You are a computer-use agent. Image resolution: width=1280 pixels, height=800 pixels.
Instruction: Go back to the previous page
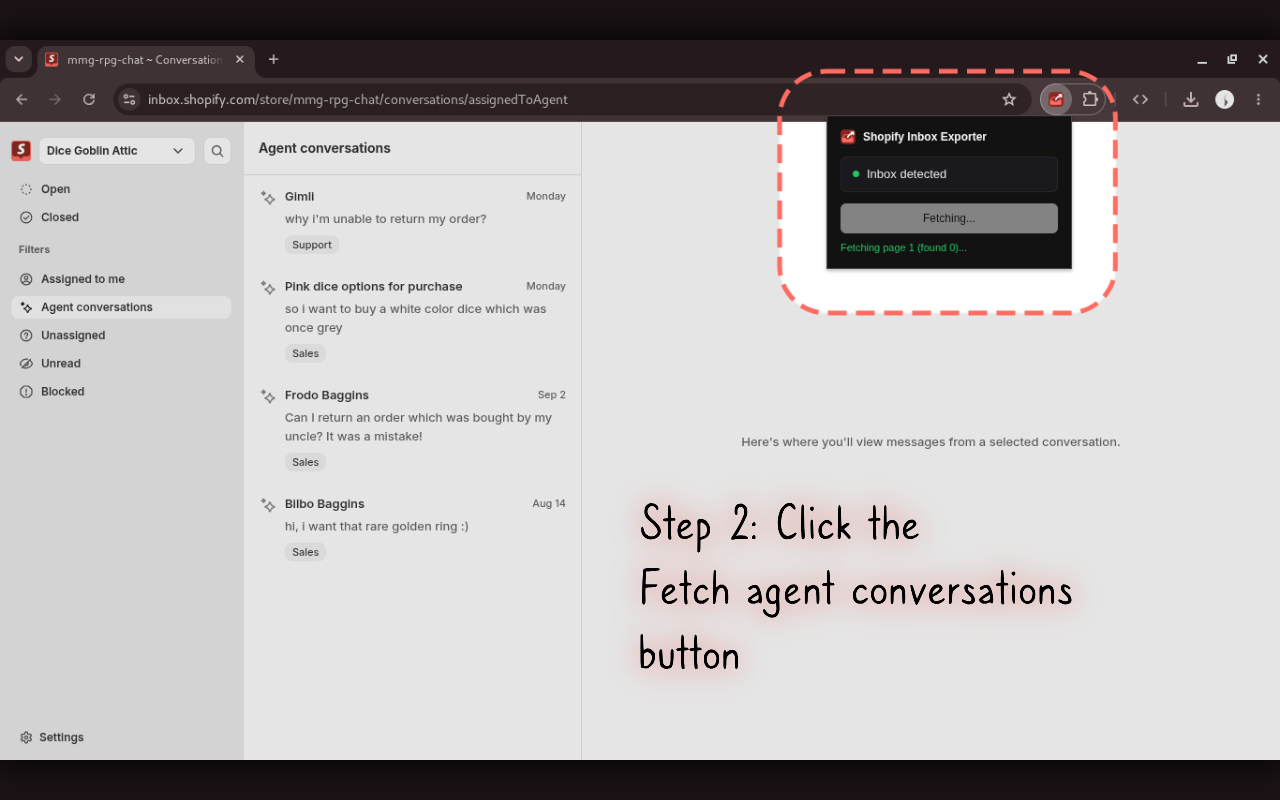click(x=22, y=99)
